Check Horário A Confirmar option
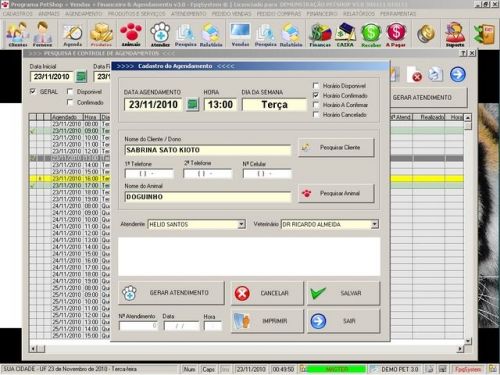Viewport: 500px width, 375px height. (316, 105)
